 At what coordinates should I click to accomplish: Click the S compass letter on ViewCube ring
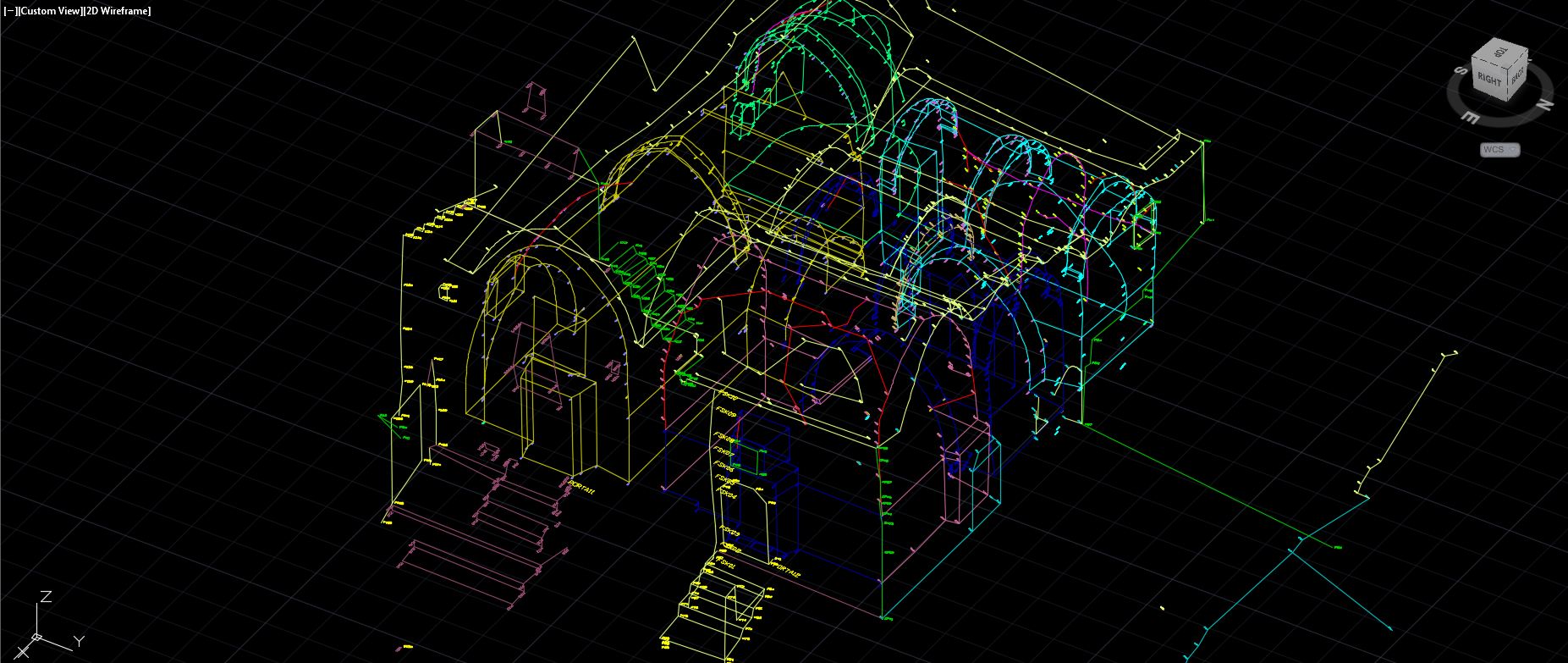coord(1460,70)
